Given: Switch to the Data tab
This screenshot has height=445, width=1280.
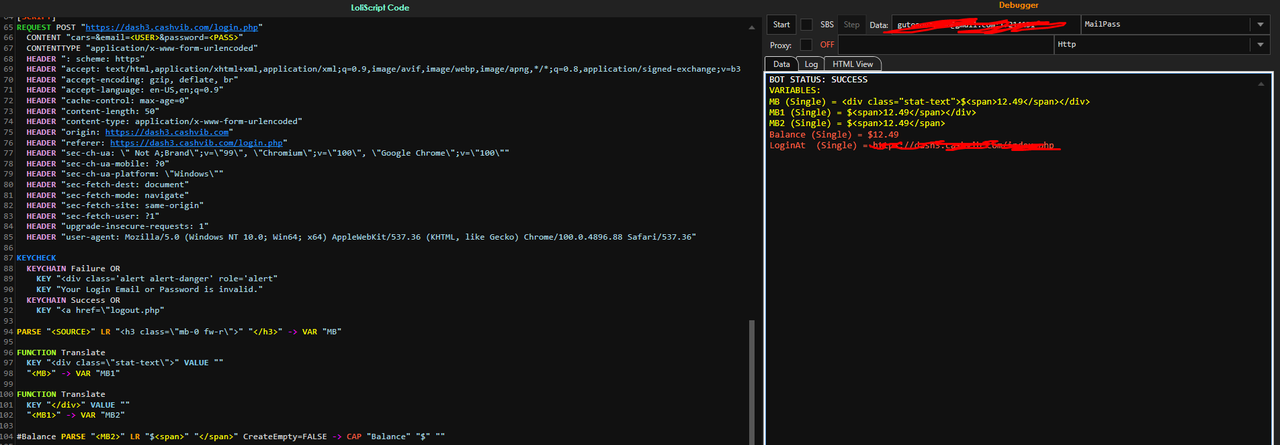Looking at the screenshot, I should pos(782,64).
